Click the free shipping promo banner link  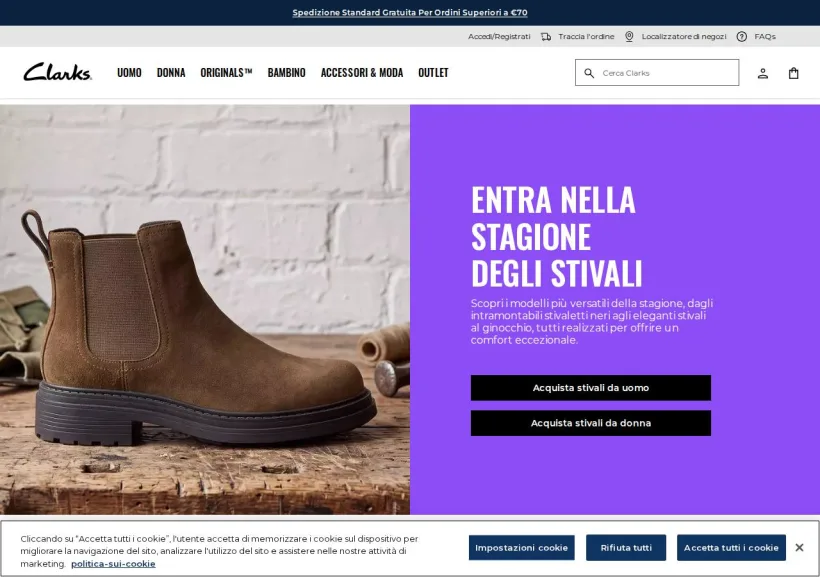pyautogui.click(x=410, y=13)
